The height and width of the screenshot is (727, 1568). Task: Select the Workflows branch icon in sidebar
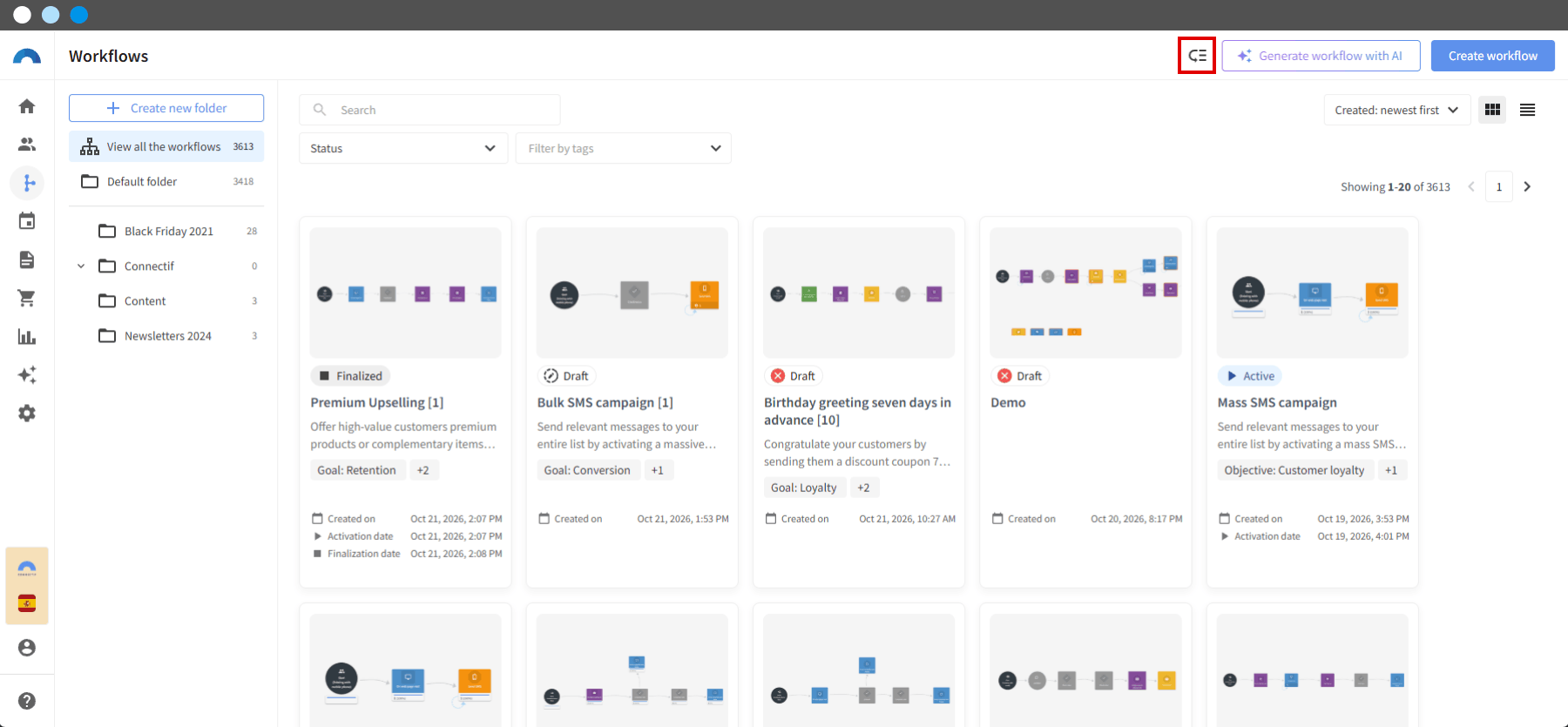click(27, 183)
